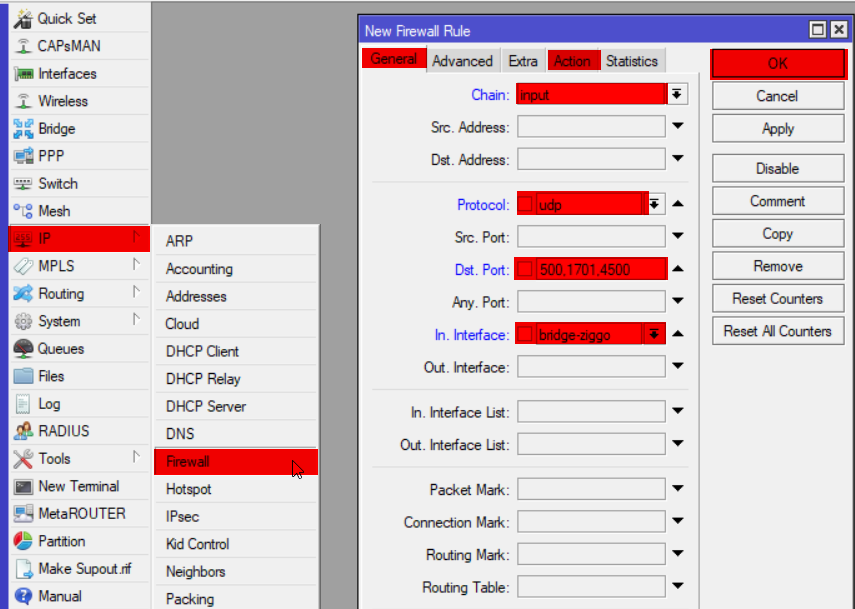Toggle the Protocol invert checkbox
The width and height of the screenshot is (855, 609).
coord(525,205)
